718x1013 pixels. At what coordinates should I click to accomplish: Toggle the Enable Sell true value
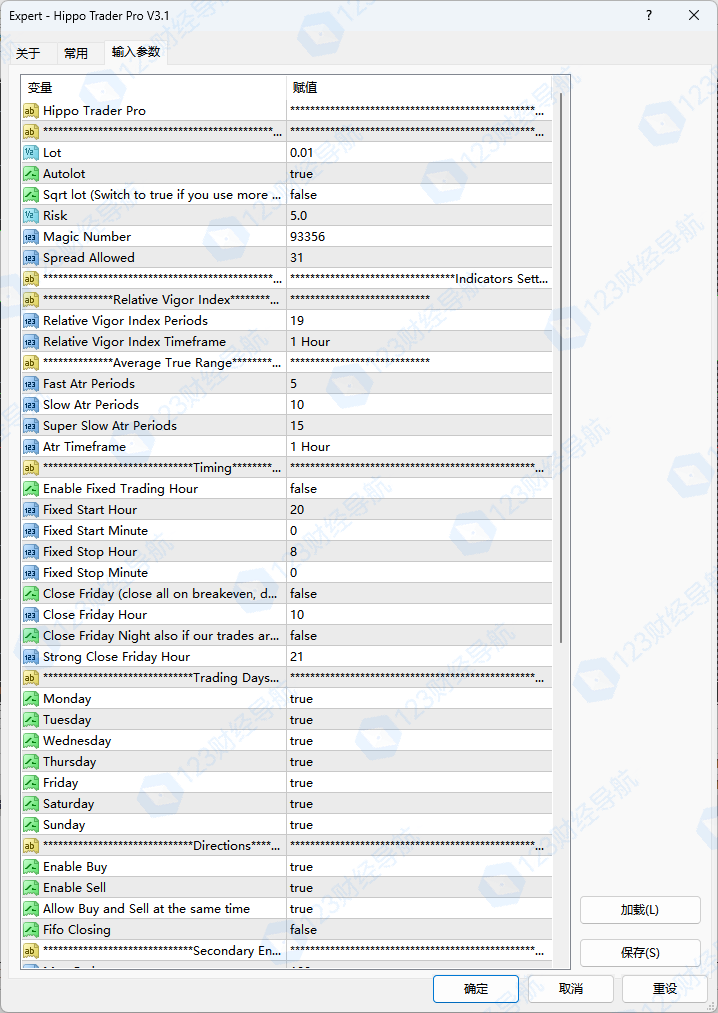[x=419, y=888]
